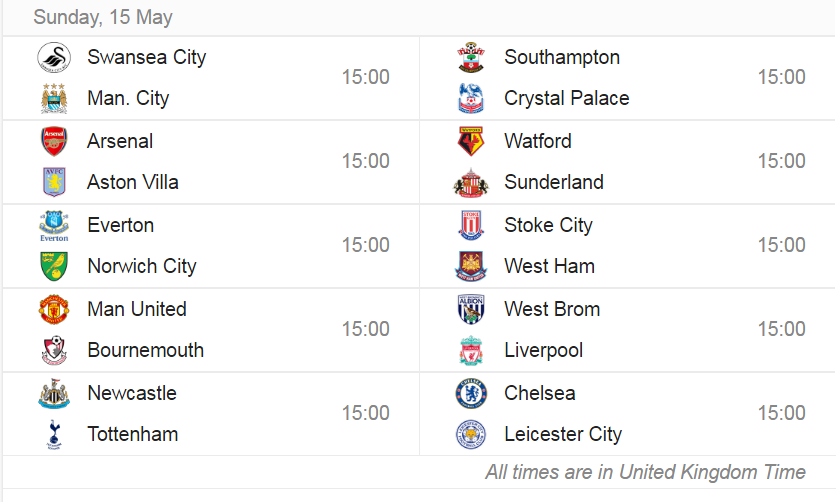The height and width of the screenshot is (502, 836).
Task: Click the Liverpool club crest
Action: (471, 350)
